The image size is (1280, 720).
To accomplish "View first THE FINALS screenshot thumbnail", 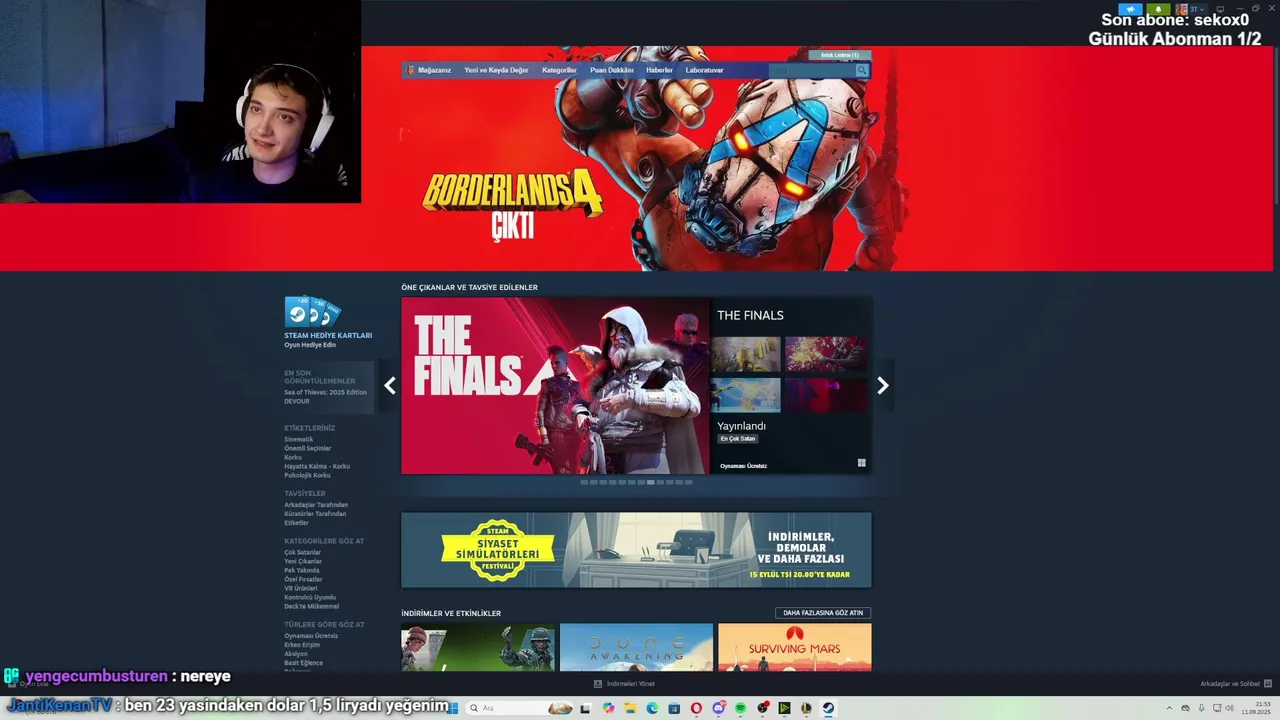I will (x=745, y=354).
